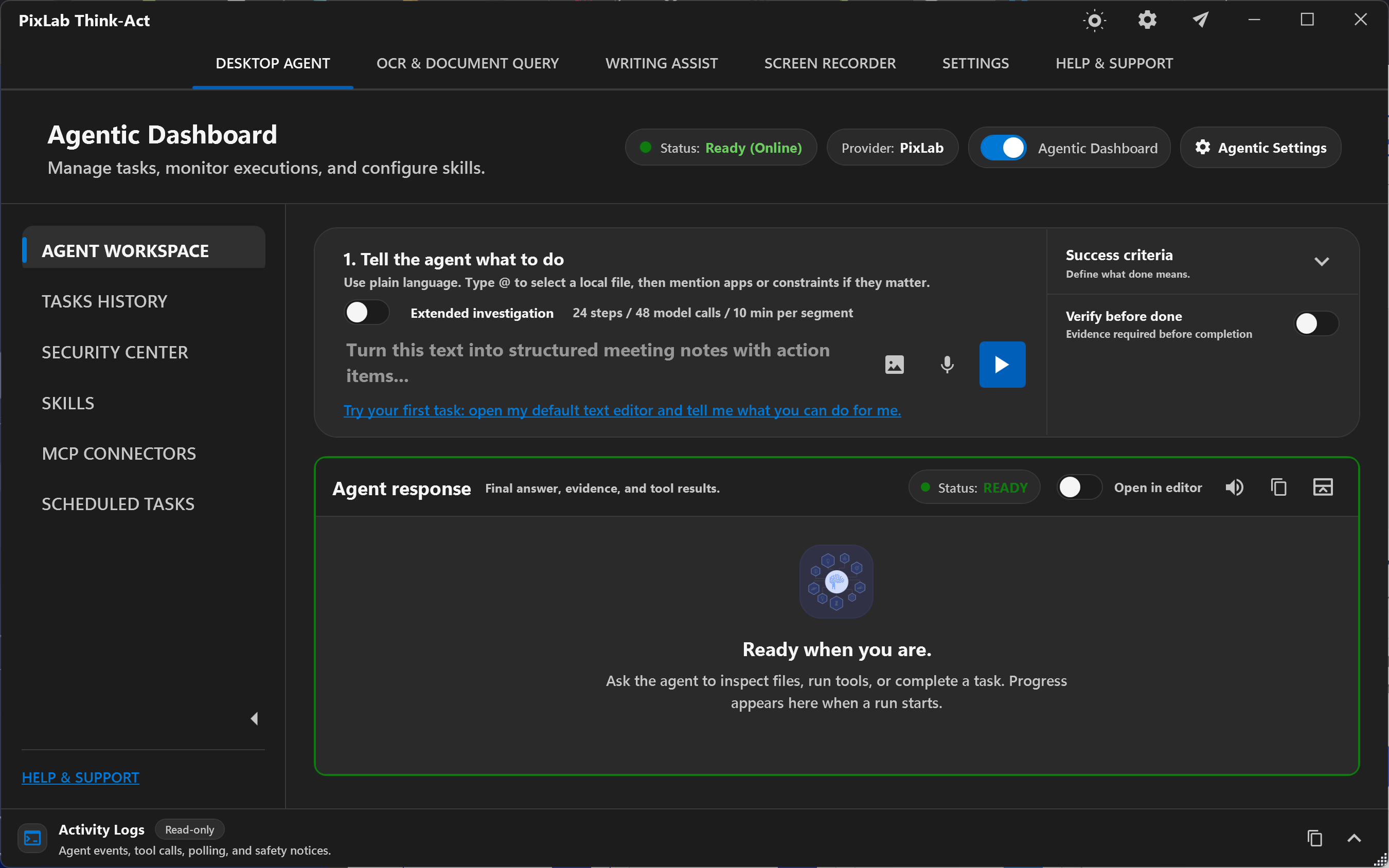
Task: Grab the window resize grip corner
Action: (x=1381, y=860)
